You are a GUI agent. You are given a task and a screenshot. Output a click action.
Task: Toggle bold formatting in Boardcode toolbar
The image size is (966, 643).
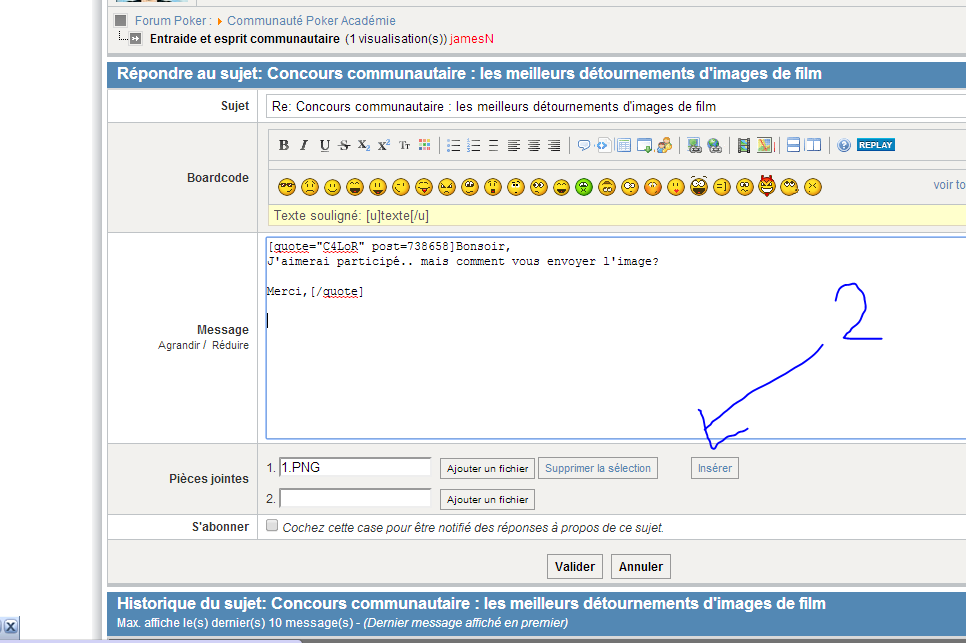pyautogui.click(x=283, y=145)
